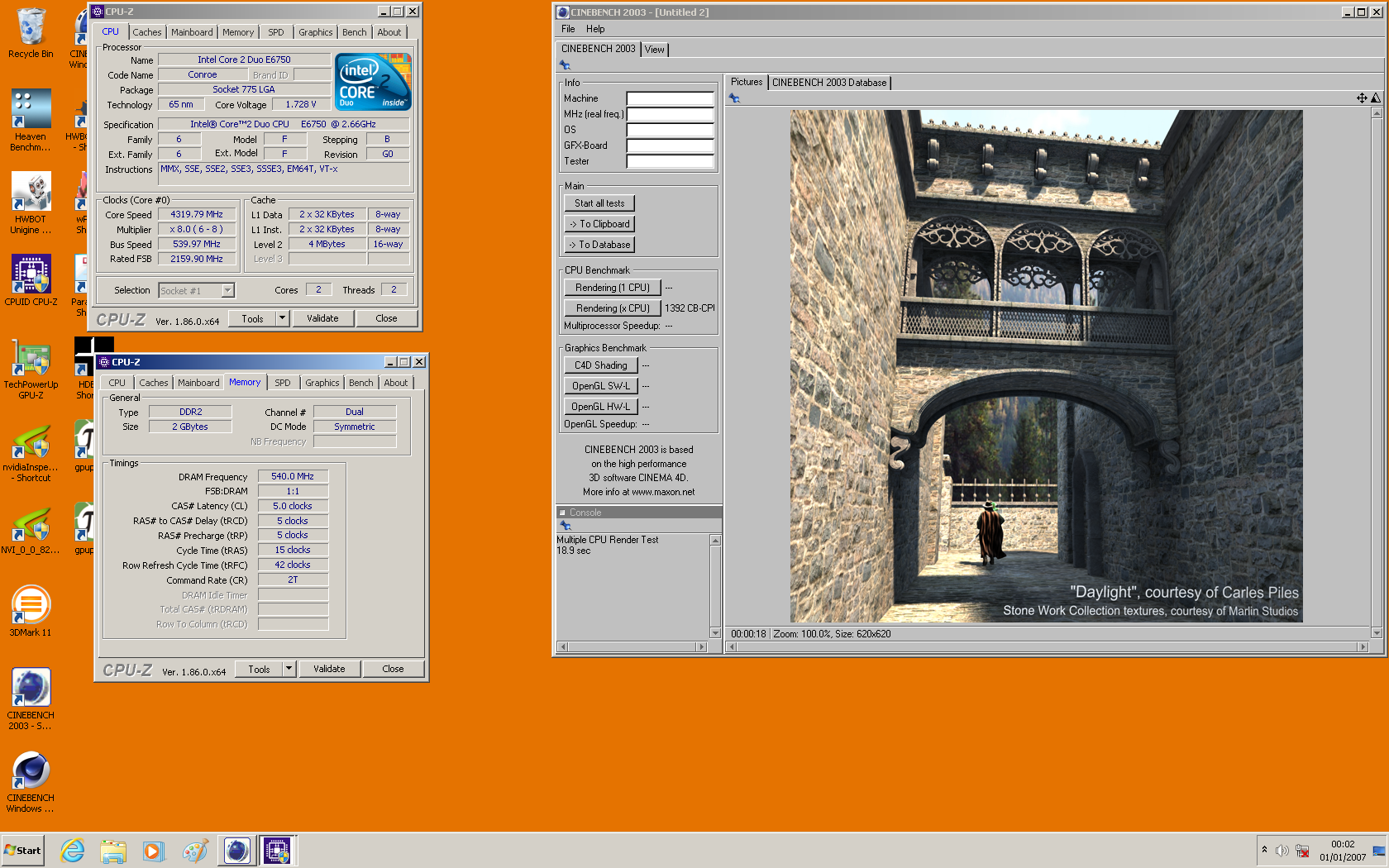Run C4D Shading benchmark
Screen dimensions: 1389x868
coord(601,365)
